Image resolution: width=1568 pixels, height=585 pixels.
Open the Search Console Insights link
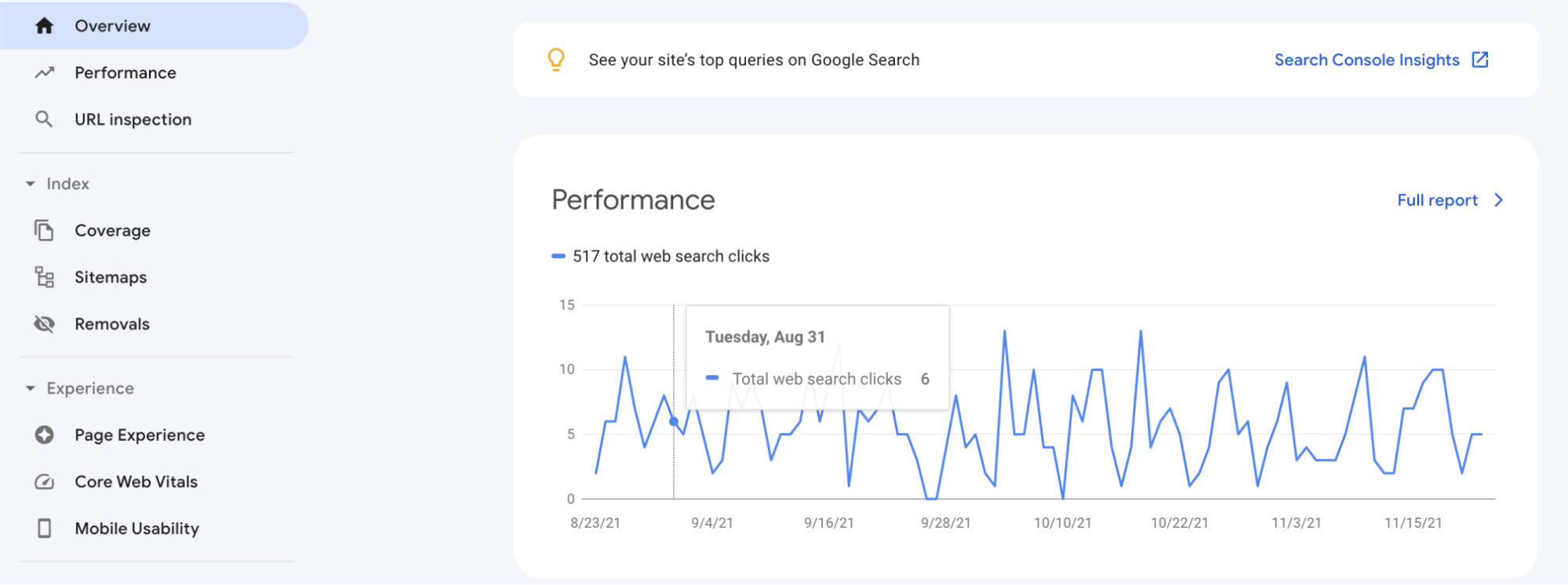1366,60
